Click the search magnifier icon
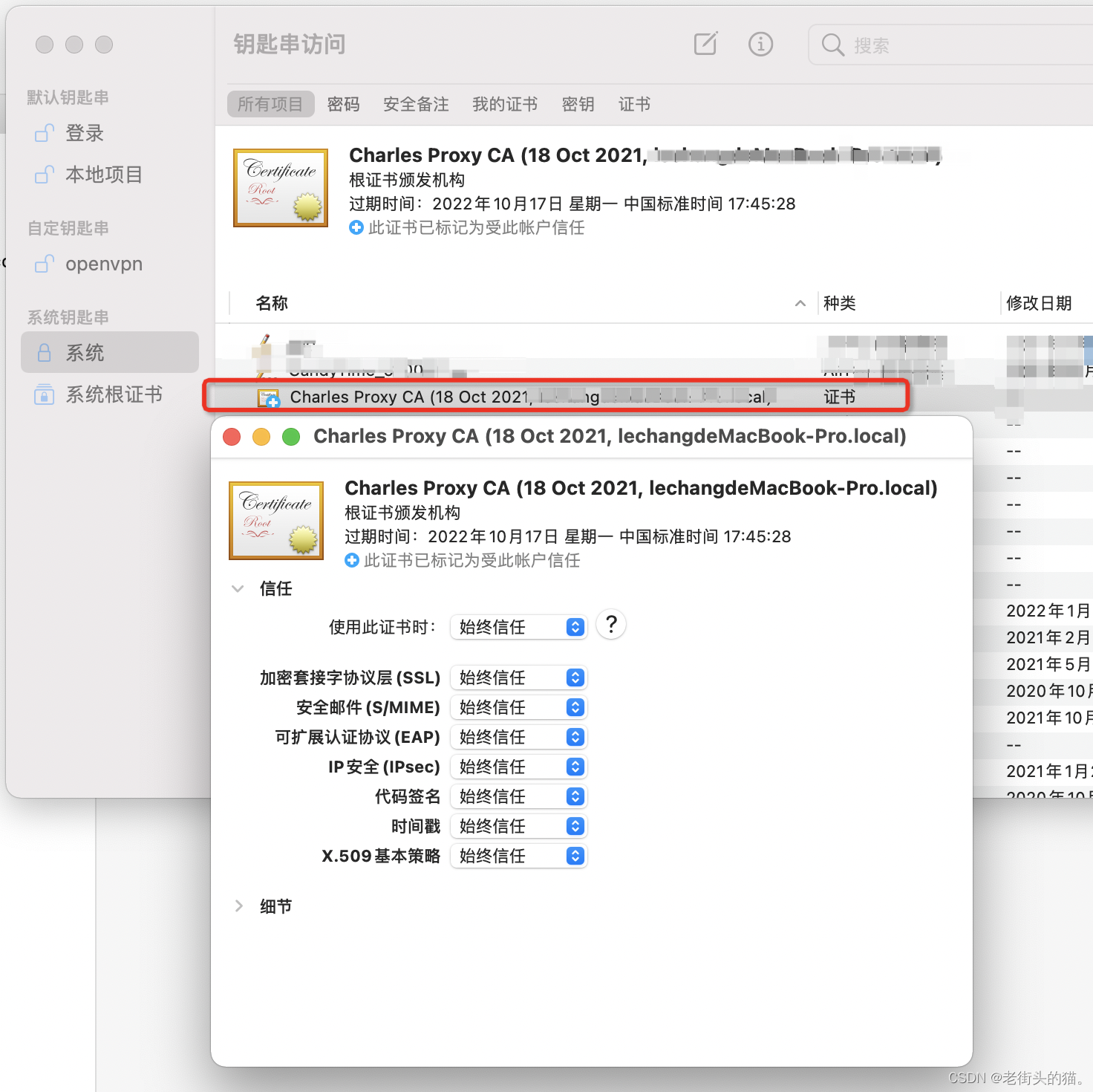The height and width of the screenshot is (1092, 1093). (832, 45)
